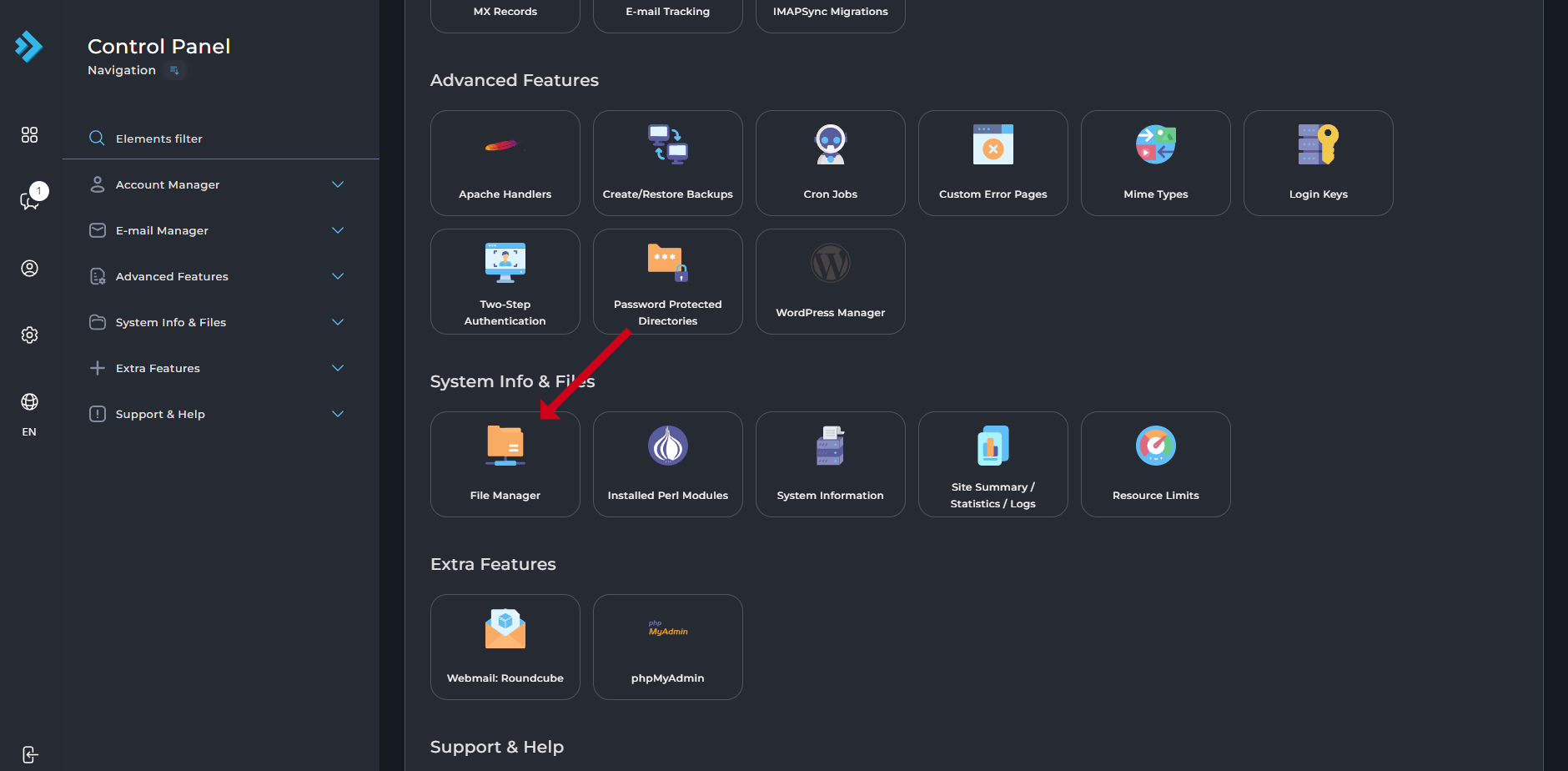Open MX Records button
This screenshot has height=771, width=1568.
pyautogui.click(x=505, y=12)
